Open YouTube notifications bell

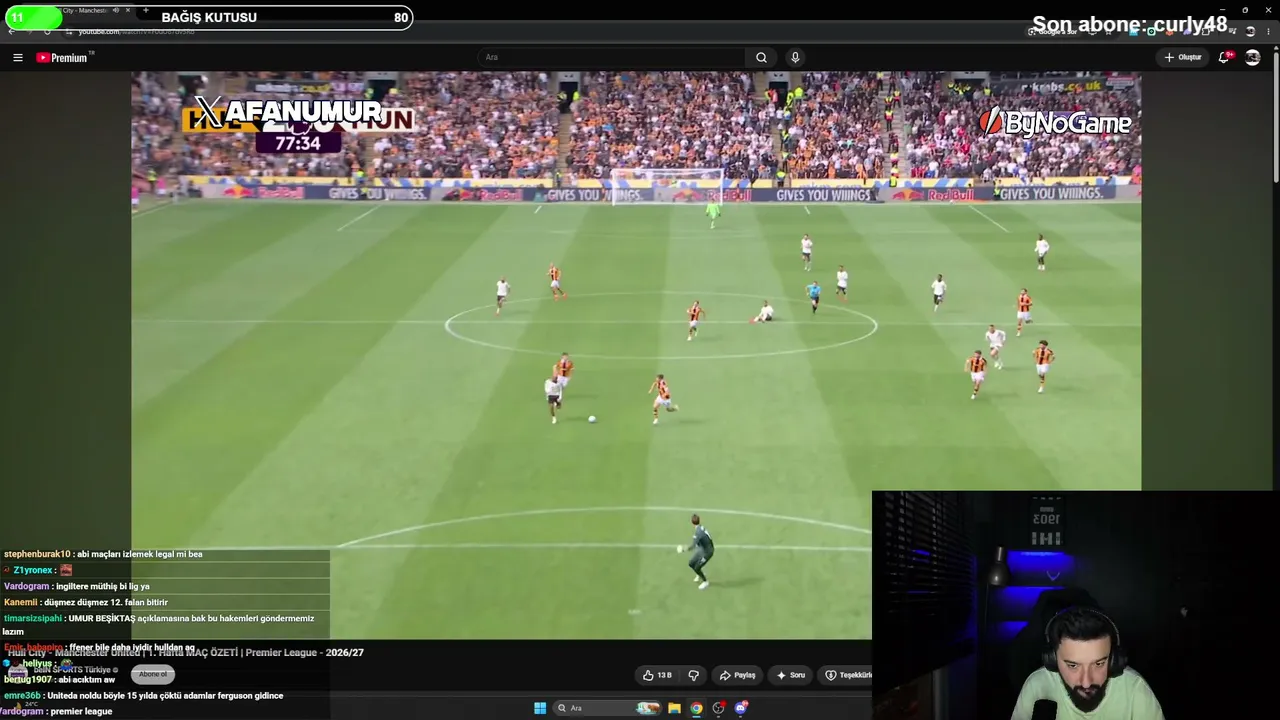coord(1224,57)
